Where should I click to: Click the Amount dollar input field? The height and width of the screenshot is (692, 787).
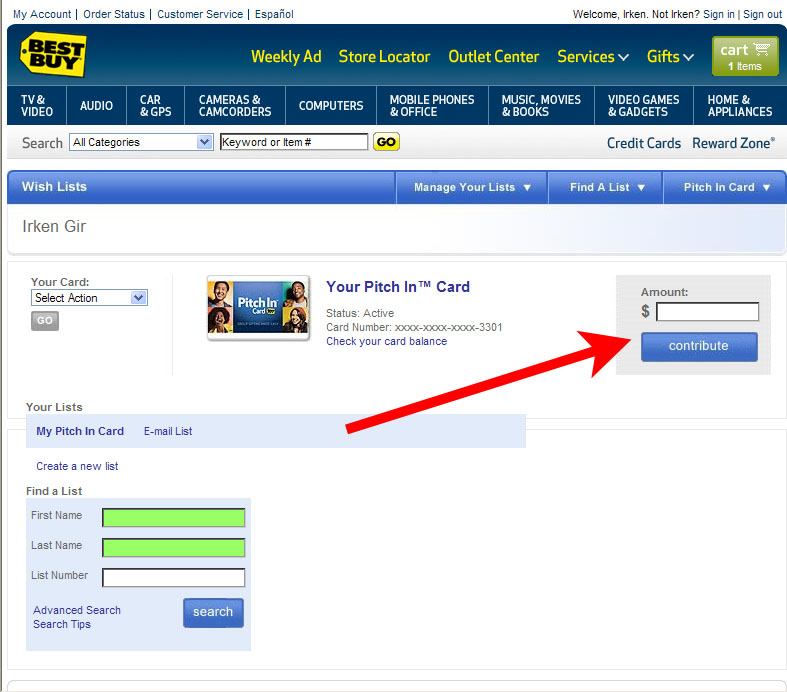tap(707, 312)
